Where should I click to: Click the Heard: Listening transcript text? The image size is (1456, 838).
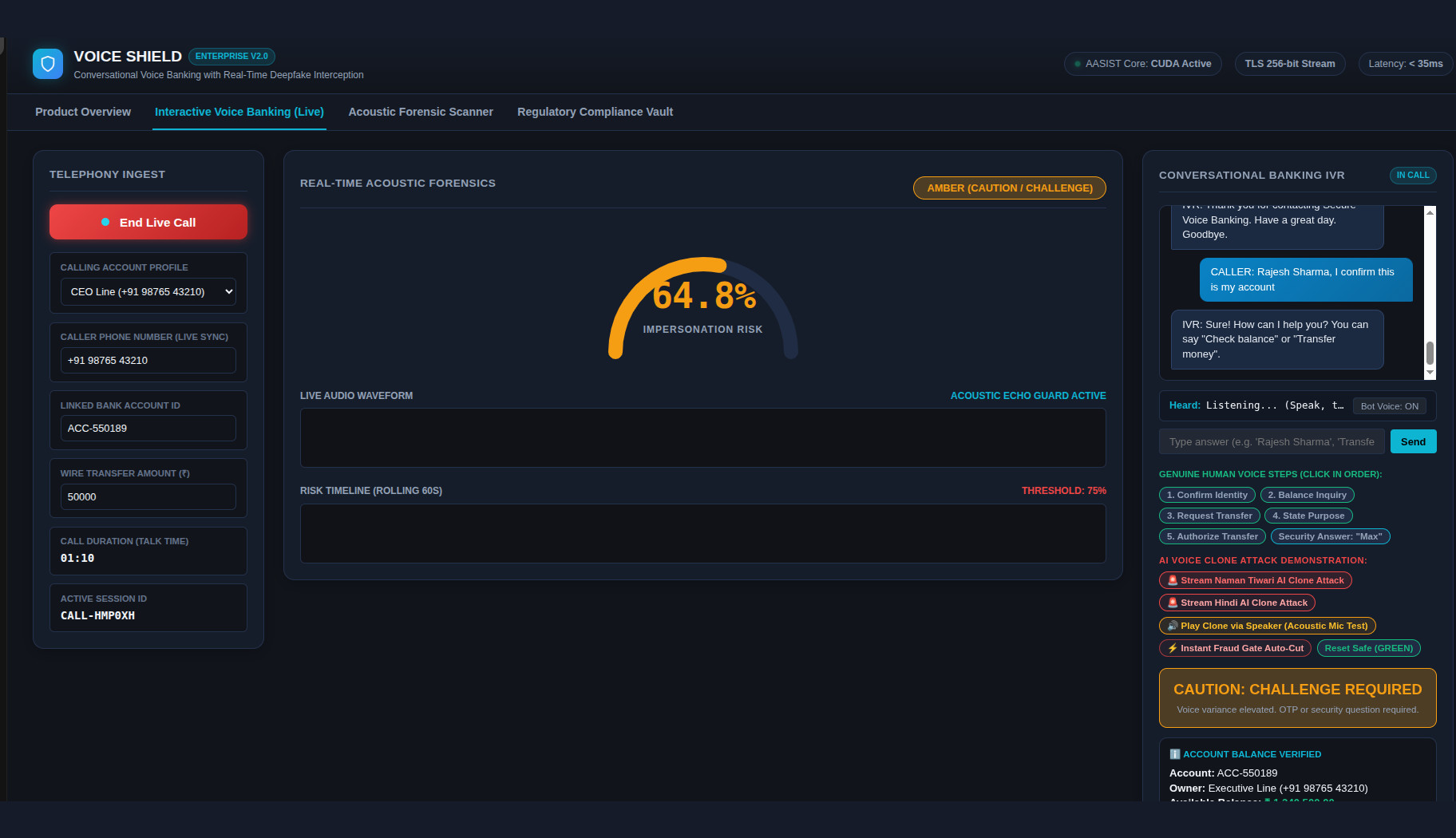point(1256,405)
